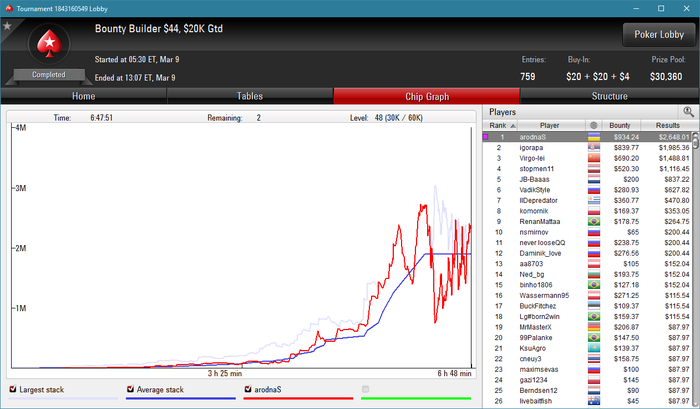The width and height of the screenshot is (700, 409).
Task: Click the flag next to livebaitfish
Action: point(594,401)
